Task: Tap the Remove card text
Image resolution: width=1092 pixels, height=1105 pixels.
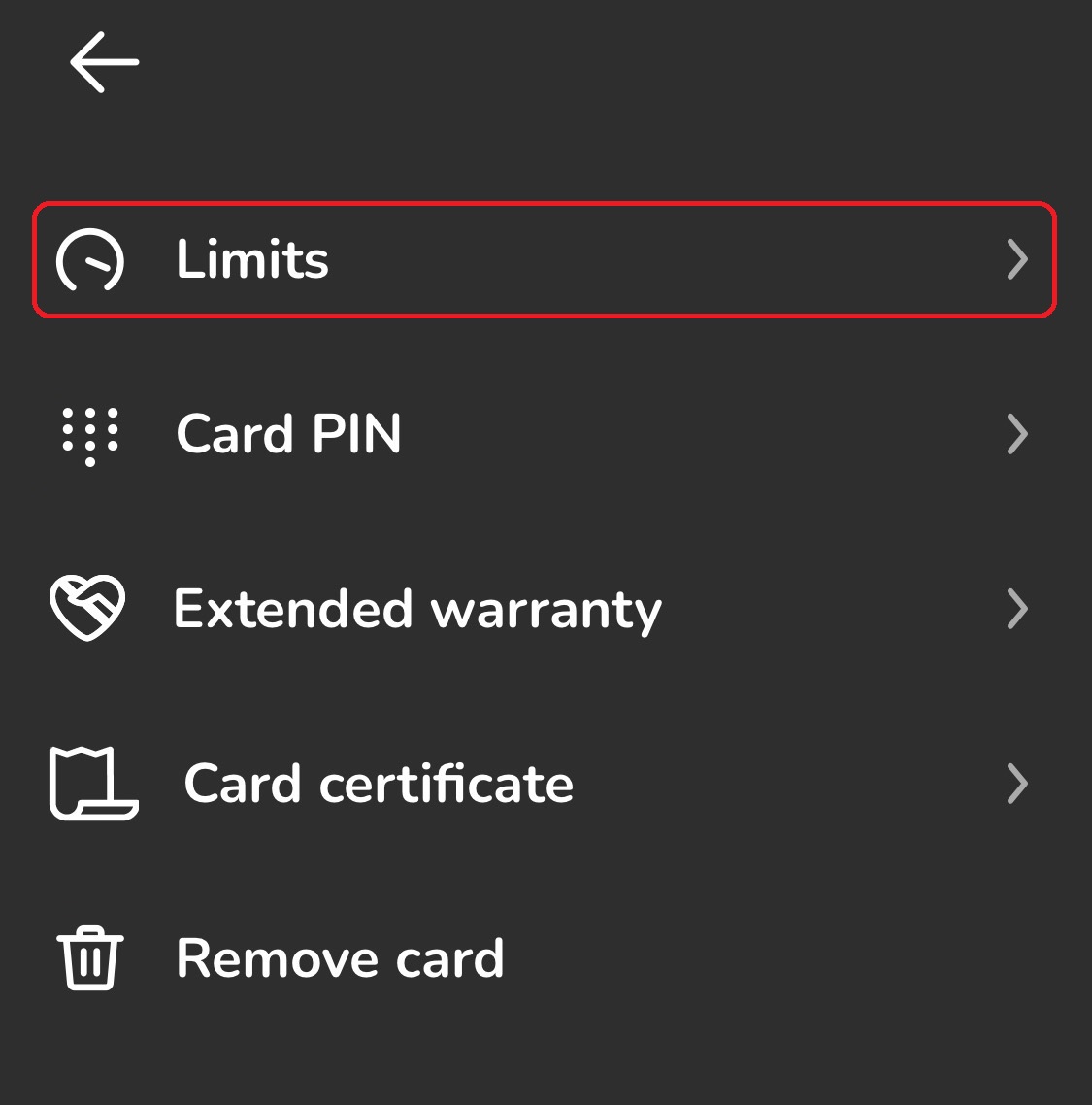Action: (x=340, y=958)
